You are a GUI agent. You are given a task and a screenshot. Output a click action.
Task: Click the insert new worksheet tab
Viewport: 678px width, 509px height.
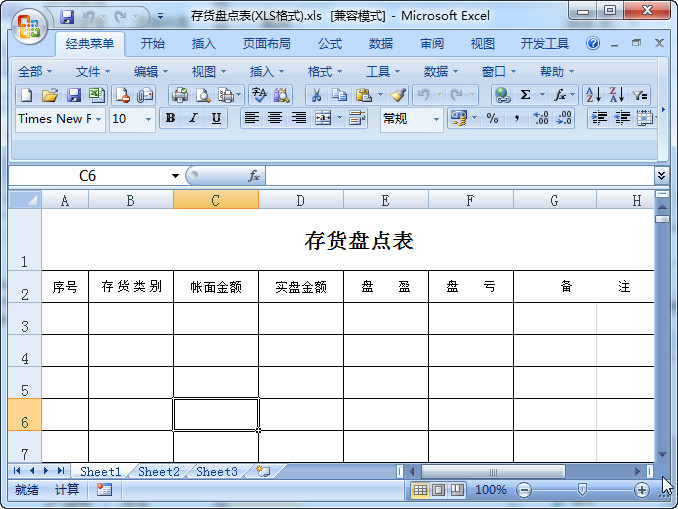(263, 471)
